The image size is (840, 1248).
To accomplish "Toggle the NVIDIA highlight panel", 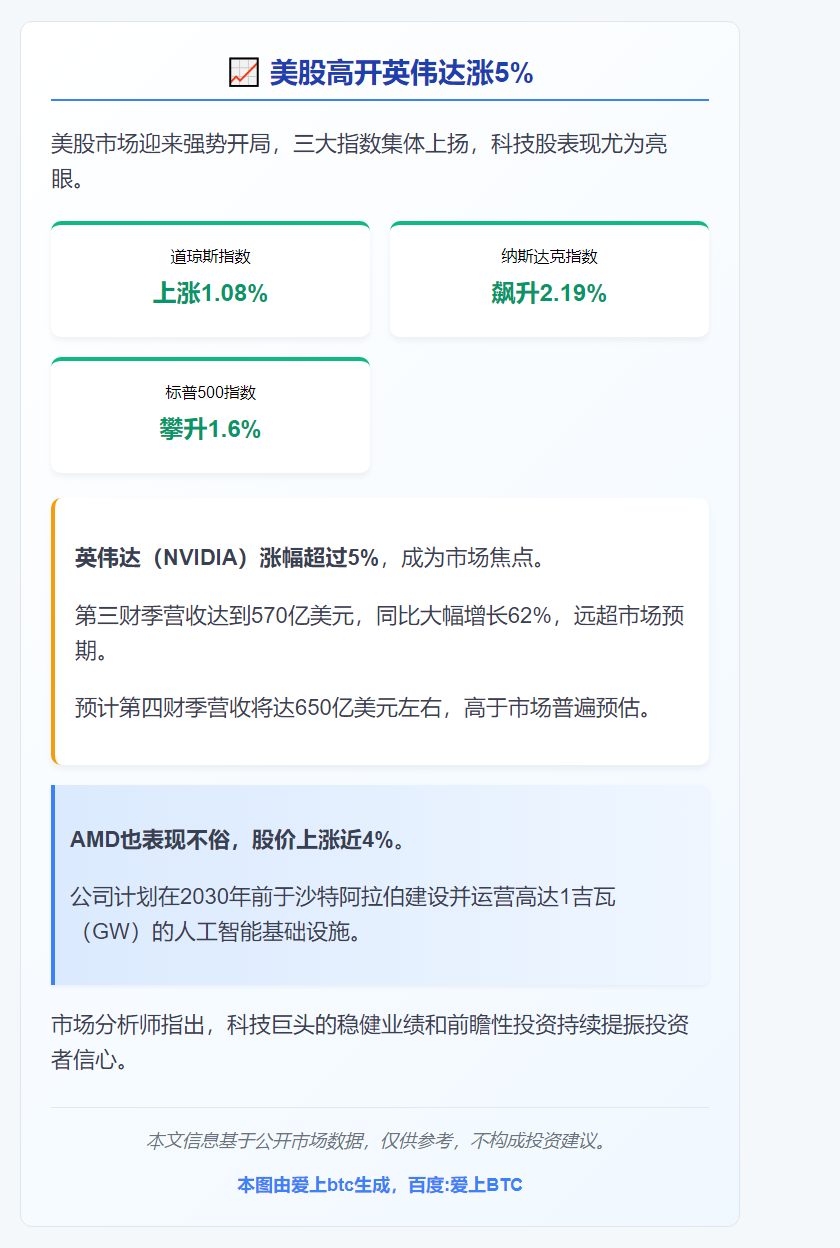I will click(x=380, y=628).
